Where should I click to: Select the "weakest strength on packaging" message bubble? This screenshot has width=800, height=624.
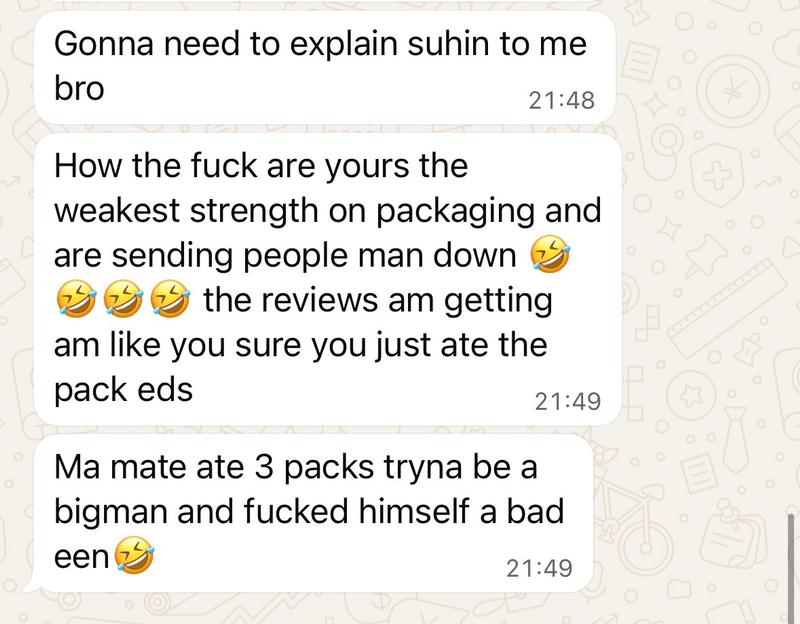coord(328,279)
